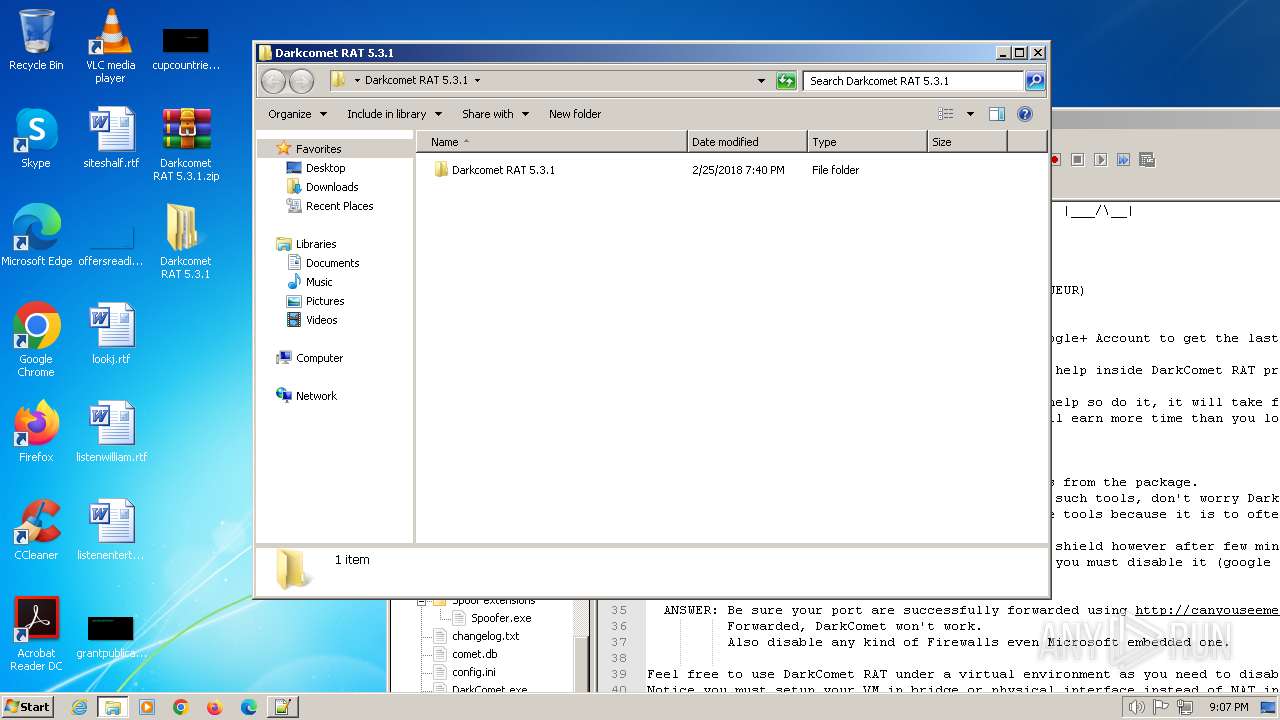The image size is (1280, 720).
Task: Create a New folder
Action: pyautogui.click(x=575, y=114)
